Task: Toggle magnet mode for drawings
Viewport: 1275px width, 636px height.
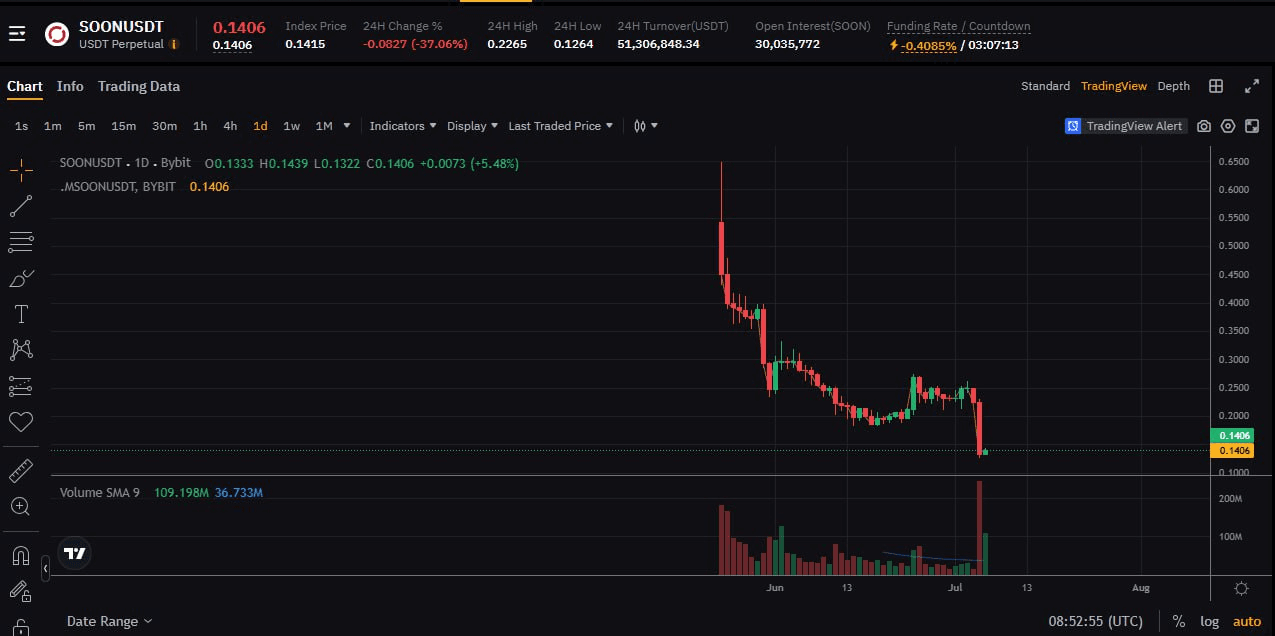Action: click(21, 555)
